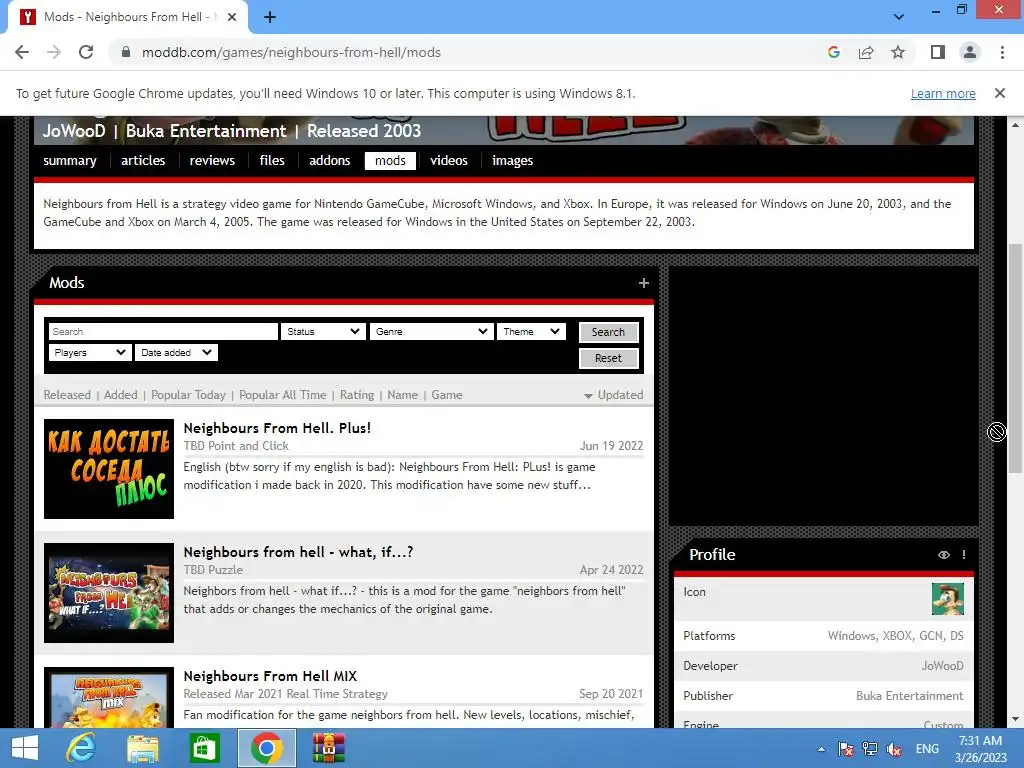Open the summary tab
The image size is (1024, 768).
tap(70, 161)
